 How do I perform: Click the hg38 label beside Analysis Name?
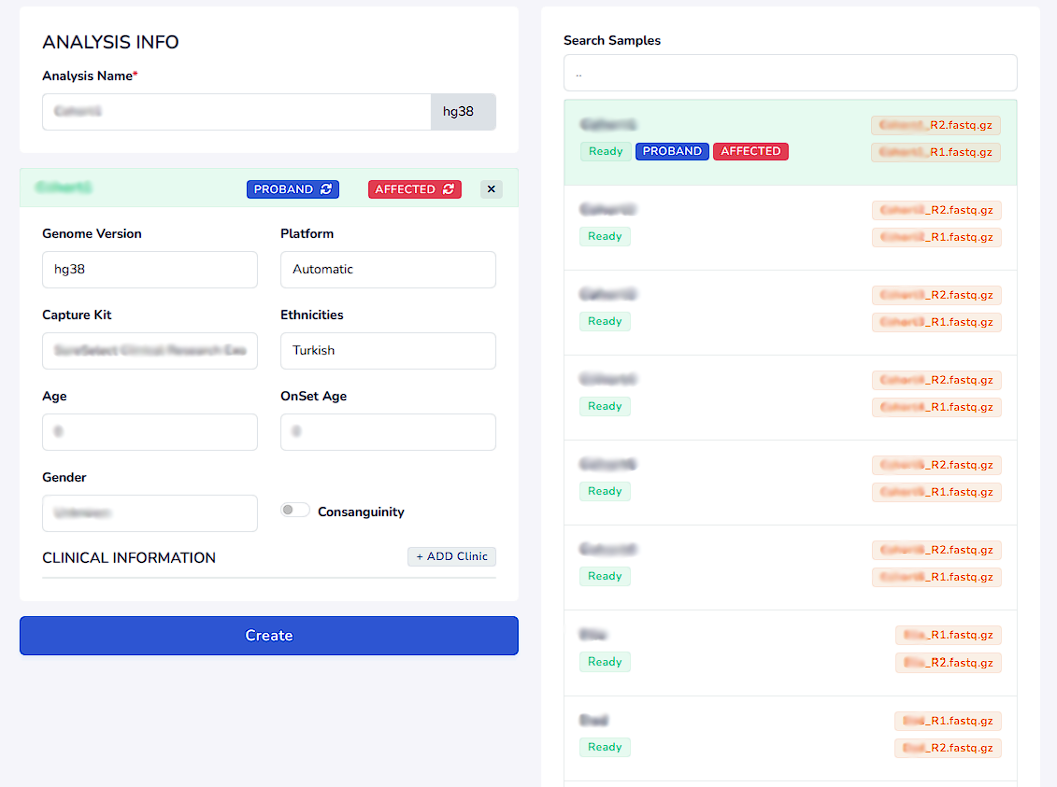[x=458, y=112]
